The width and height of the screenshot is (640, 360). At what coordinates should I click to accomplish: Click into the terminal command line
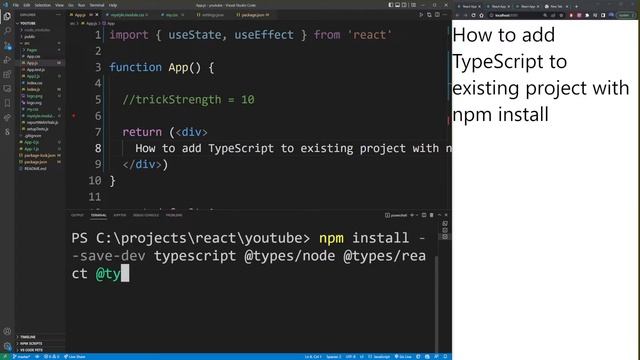(x=248, y=256)
